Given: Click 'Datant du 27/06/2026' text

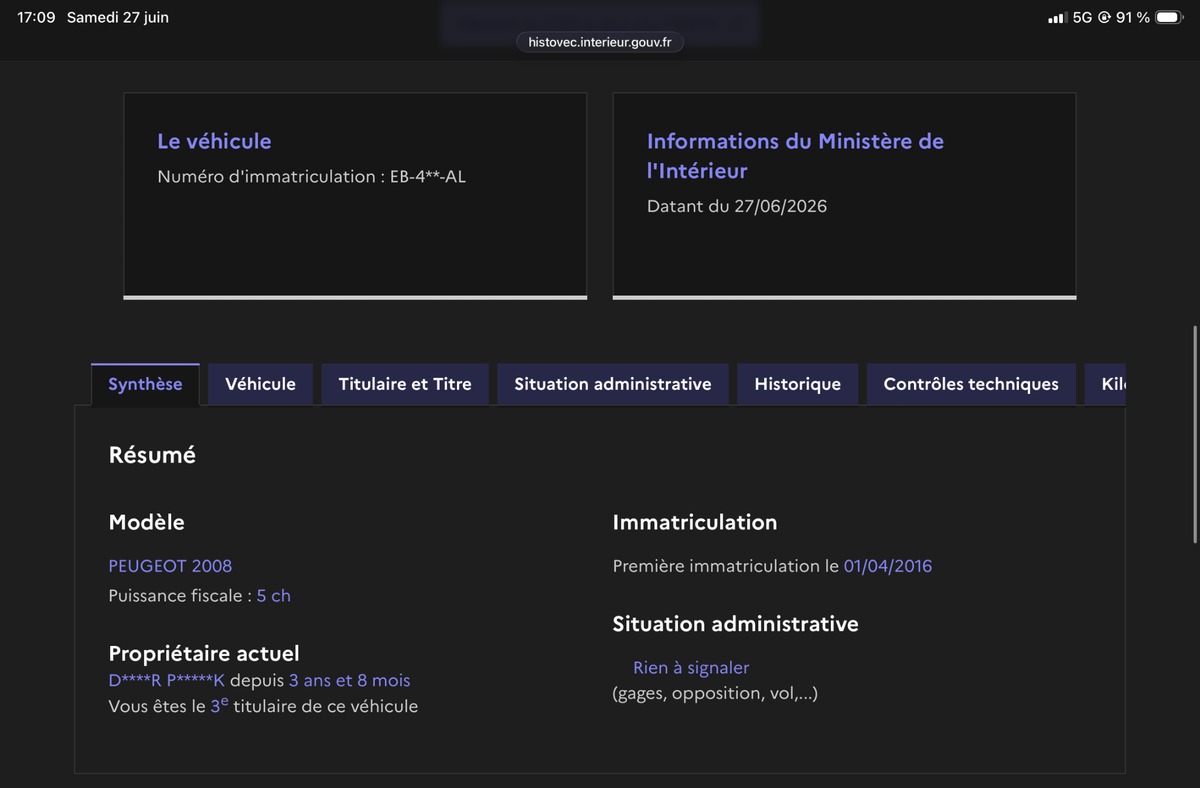Looking at the screenshot, I should [x=737, y=207].
